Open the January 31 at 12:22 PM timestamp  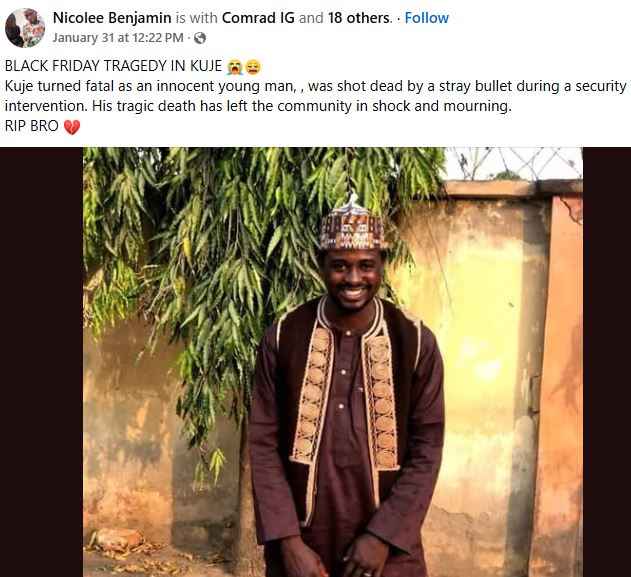tap(118, 38)
